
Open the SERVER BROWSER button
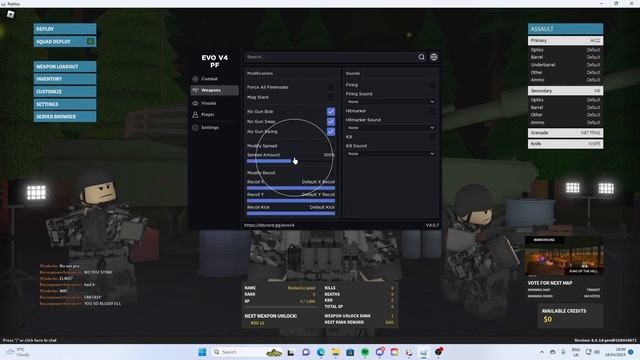(x=65, y=116)
